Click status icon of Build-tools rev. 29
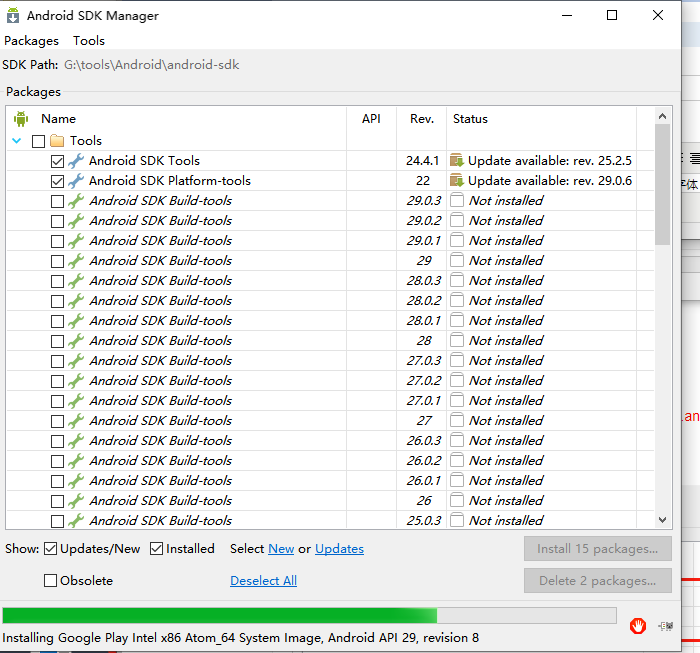The image size is (700, 653). (457, 260)
